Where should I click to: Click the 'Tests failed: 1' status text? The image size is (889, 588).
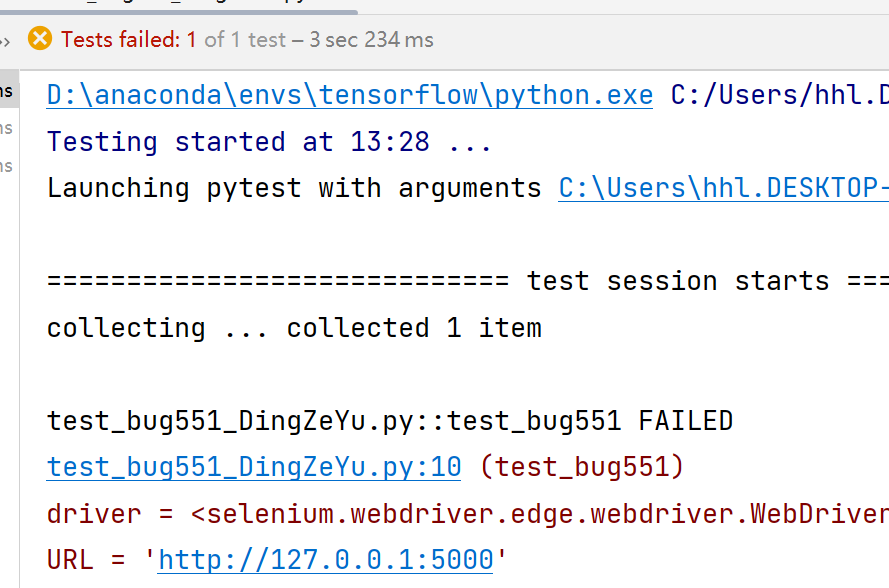click(129, 40)
